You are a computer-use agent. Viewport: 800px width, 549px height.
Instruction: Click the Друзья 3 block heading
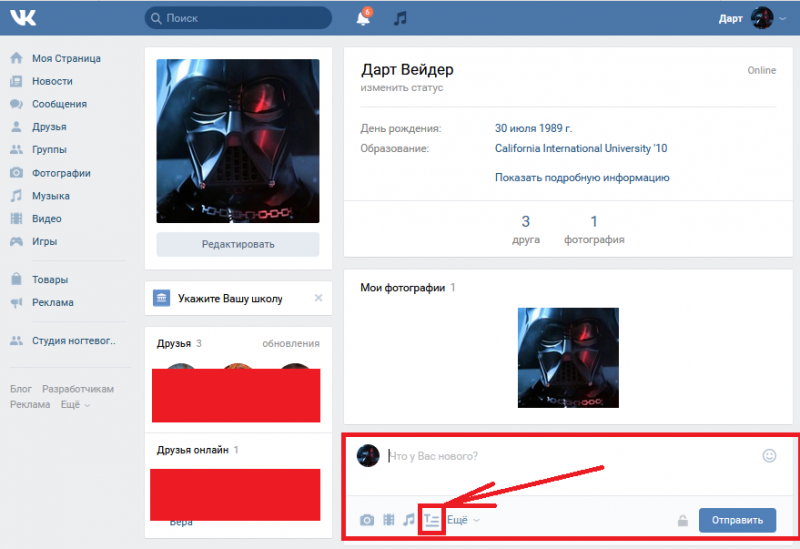pyautogui.click(x=179, y=343)
